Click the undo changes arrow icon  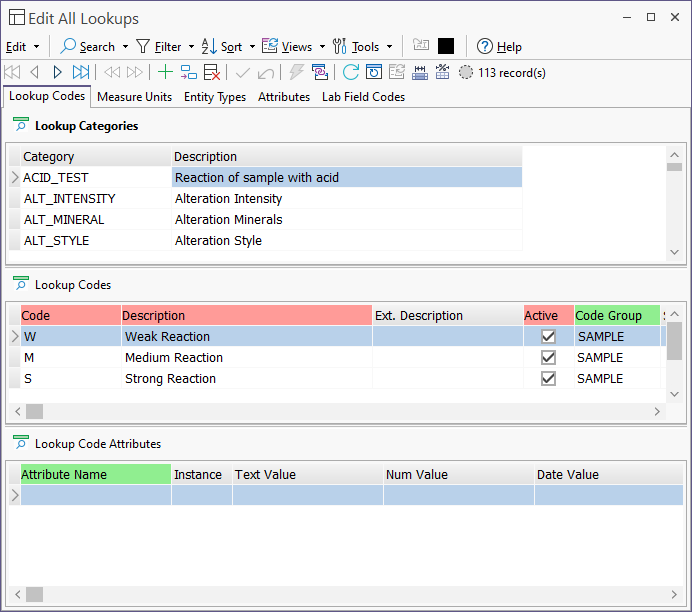(266, 72)
